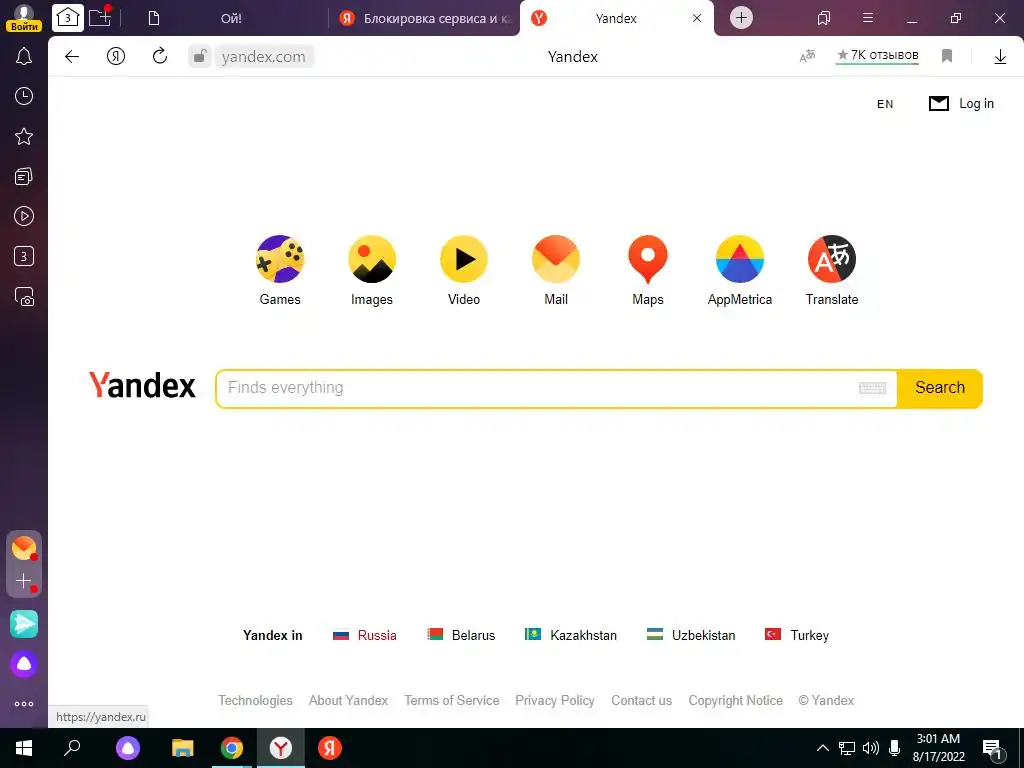Open Yandex in Kazakhstan link
1024x768 pixels.
(x=571, y=635)
